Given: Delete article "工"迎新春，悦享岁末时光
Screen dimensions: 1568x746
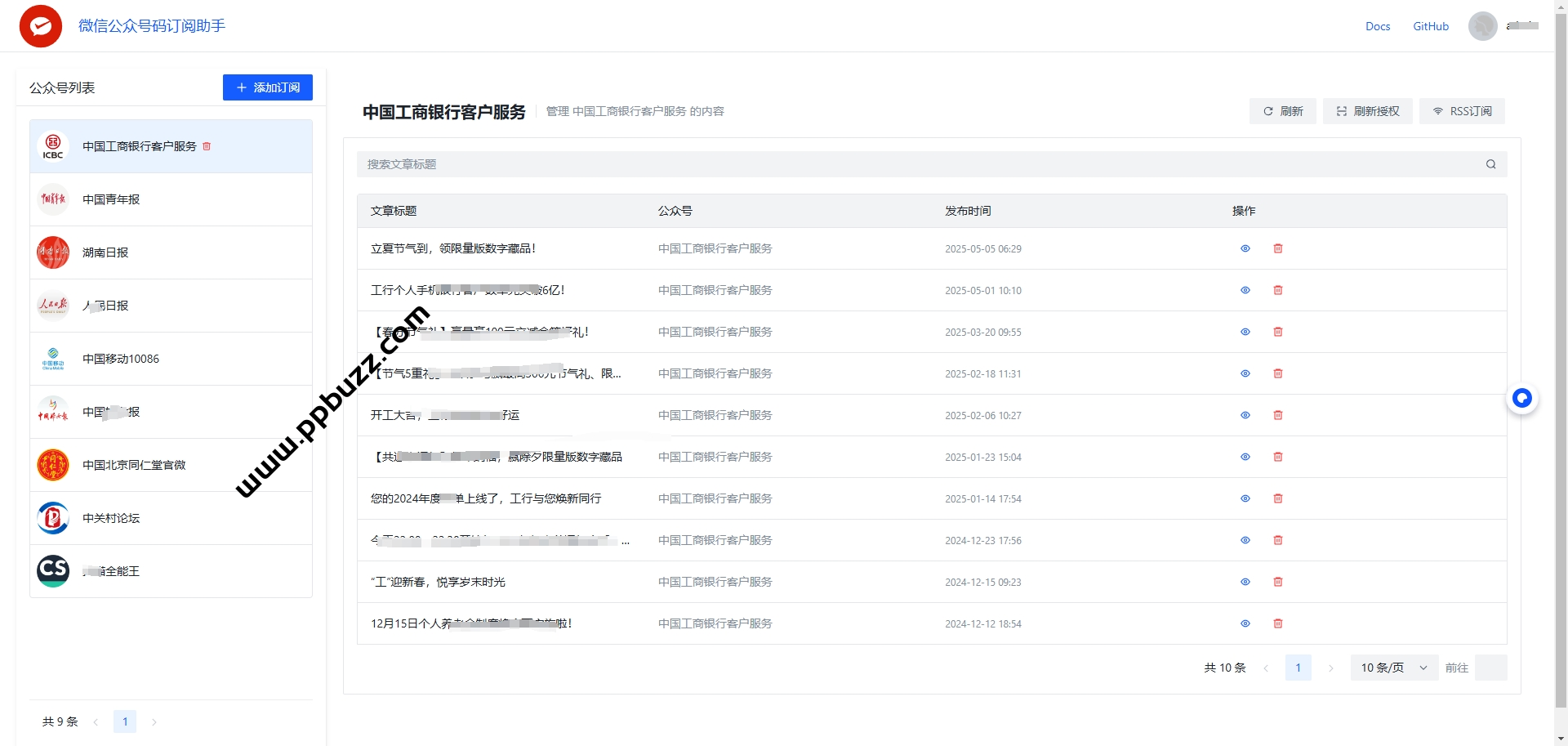Looking at the screenshot, I should pos(1278,582).
